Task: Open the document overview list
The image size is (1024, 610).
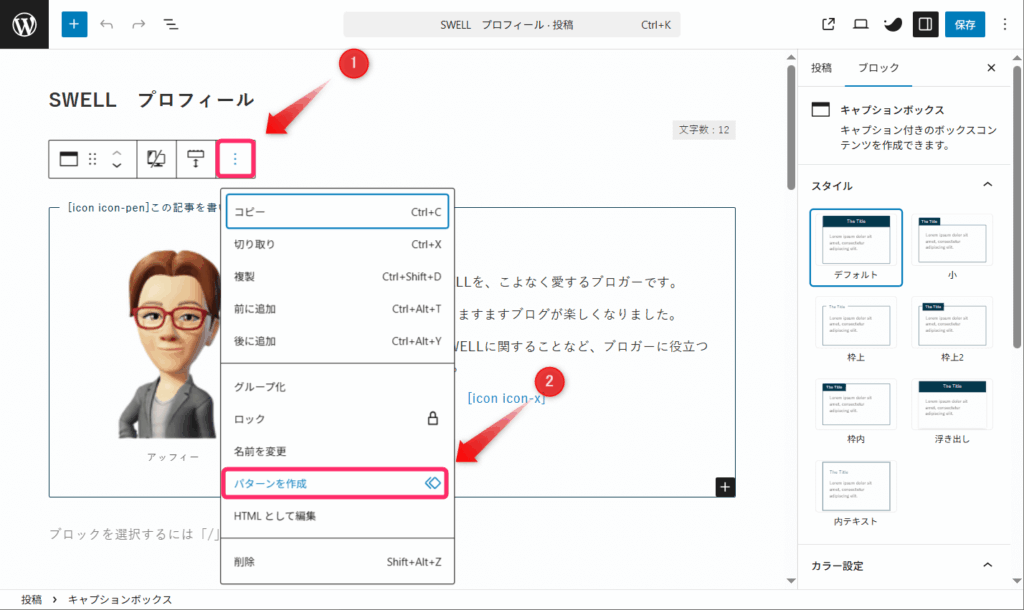Action: point(170,25)
